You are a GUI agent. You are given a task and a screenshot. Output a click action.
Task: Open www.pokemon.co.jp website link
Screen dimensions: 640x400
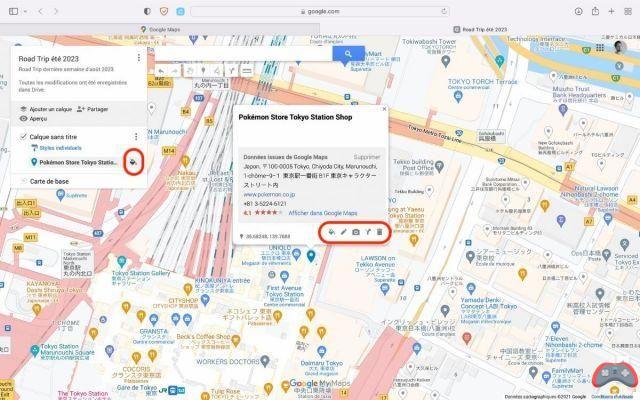pos(269,195)
